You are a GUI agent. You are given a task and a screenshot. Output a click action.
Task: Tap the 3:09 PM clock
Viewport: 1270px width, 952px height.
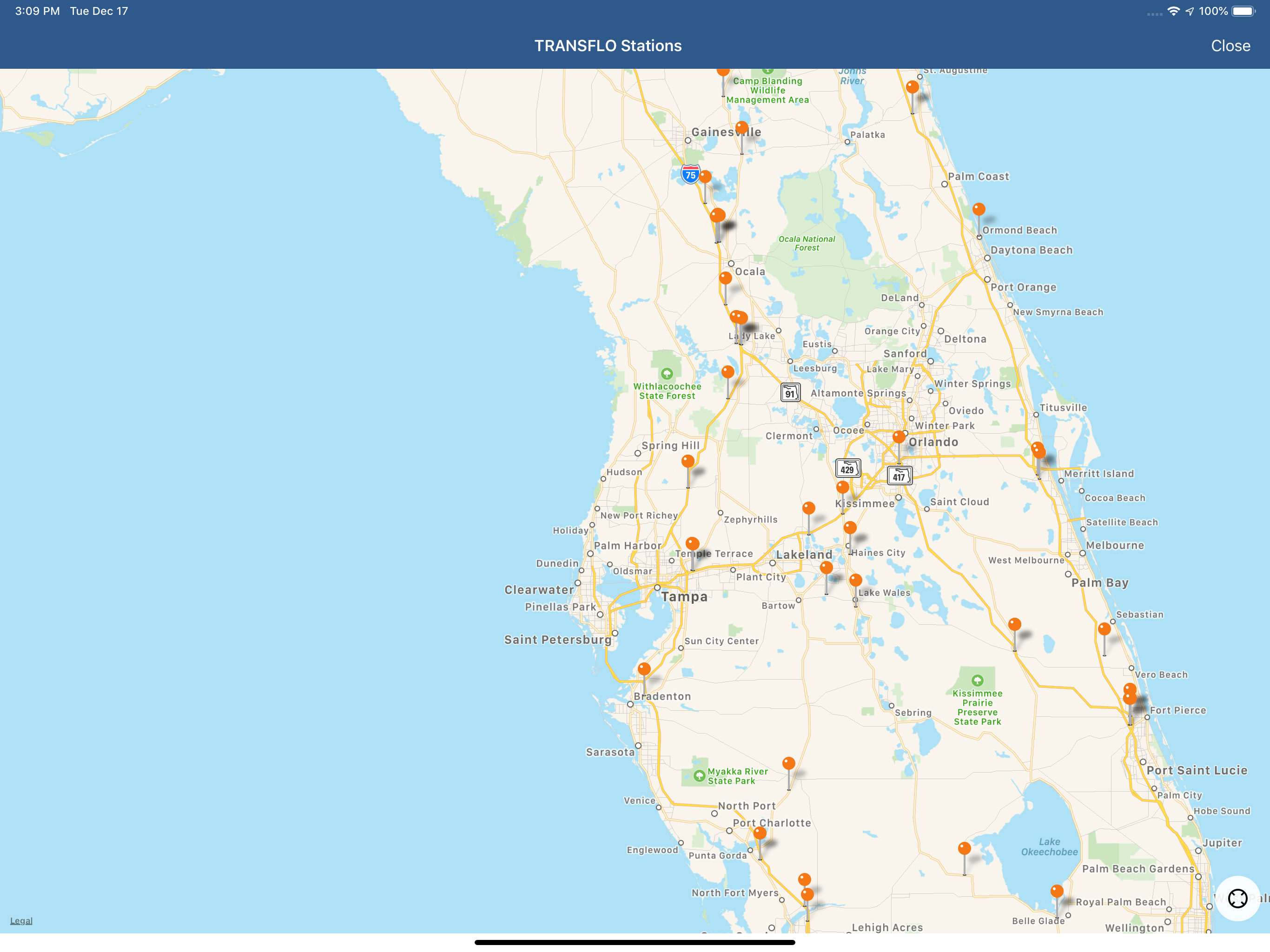pyautogui.click(x=37, y=12)
